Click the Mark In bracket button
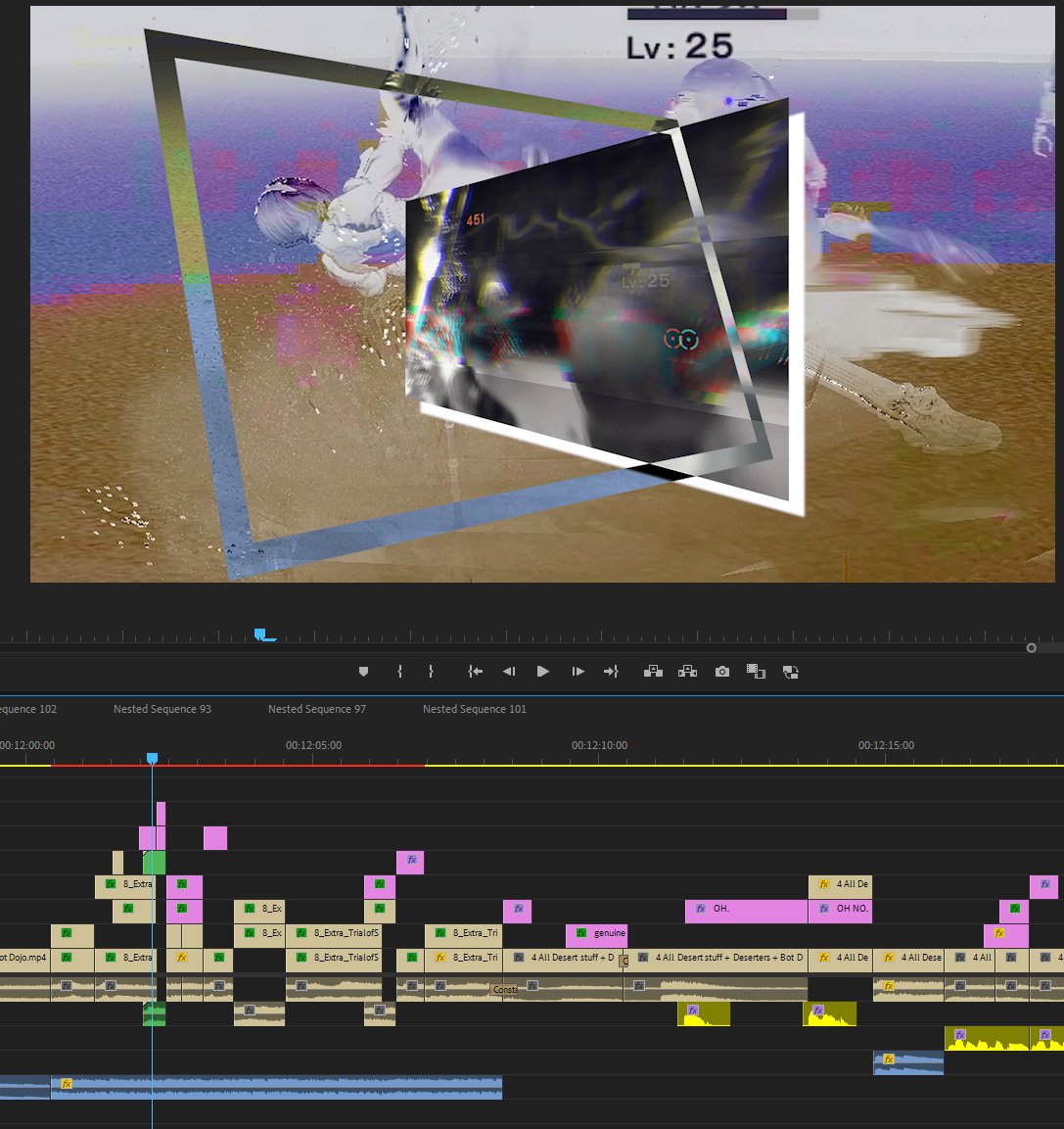This screenshot has width=1064, height=1129. click(399, 671)
